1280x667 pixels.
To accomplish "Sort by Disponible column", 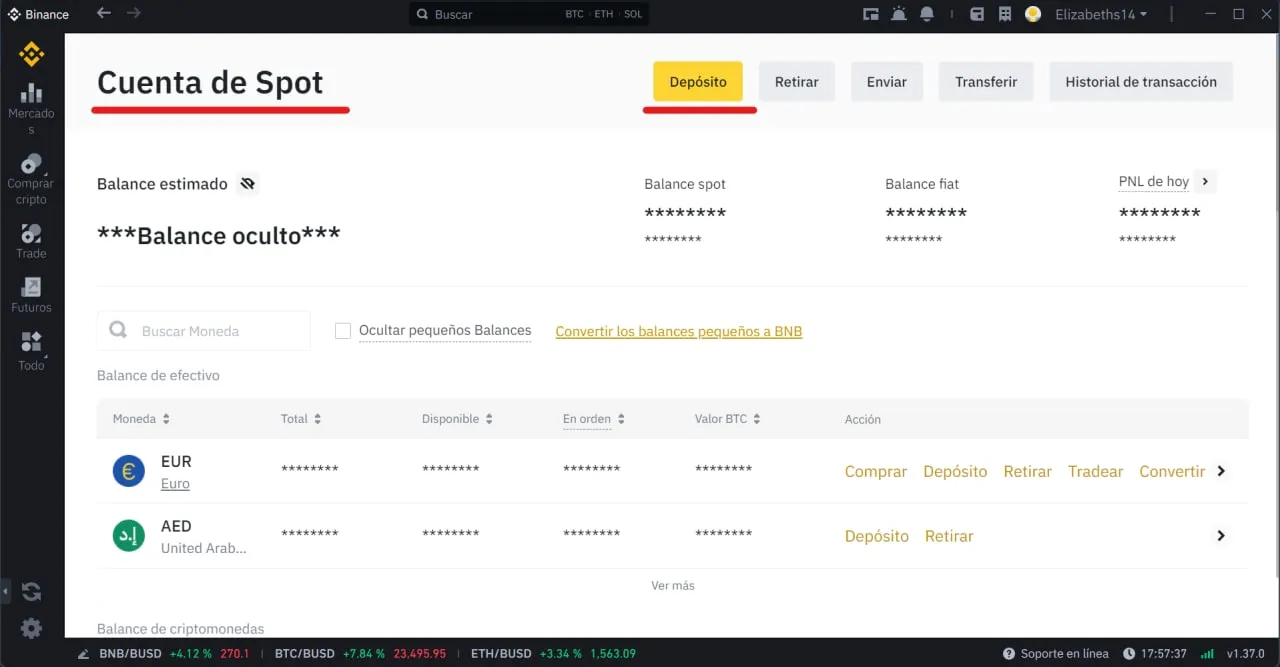I will [x=457, y=419].
